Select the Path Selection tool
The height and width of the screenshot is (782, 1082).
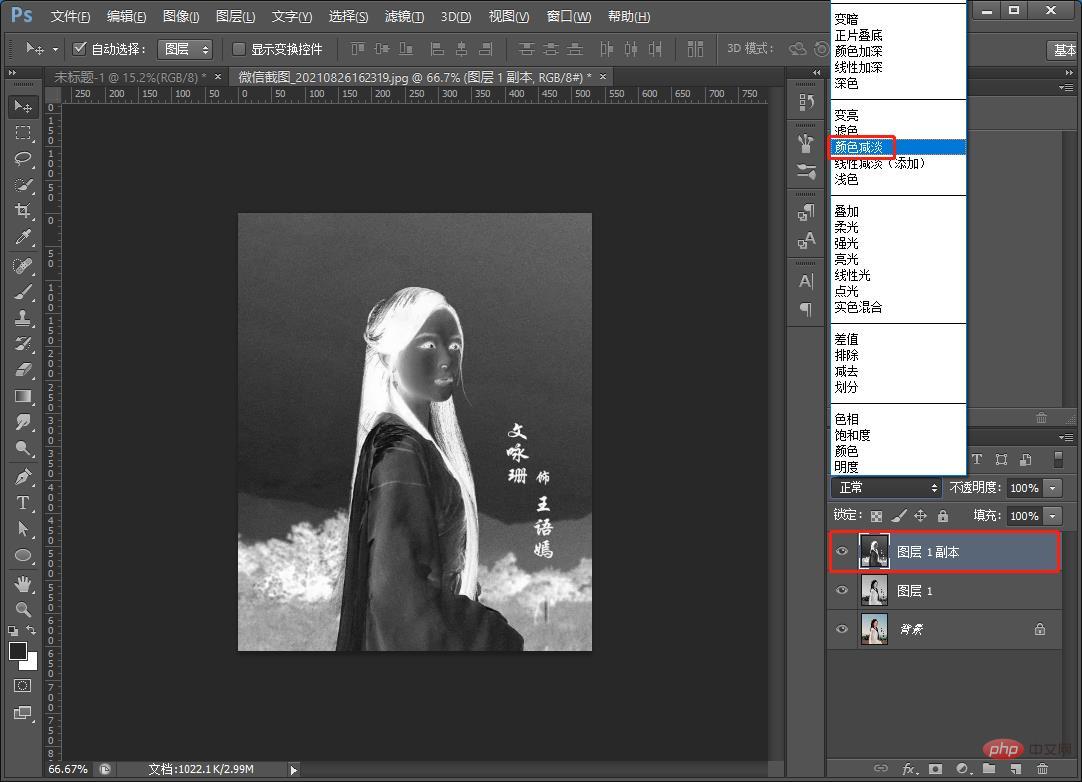pyautogui.click(x=23, y=529)
